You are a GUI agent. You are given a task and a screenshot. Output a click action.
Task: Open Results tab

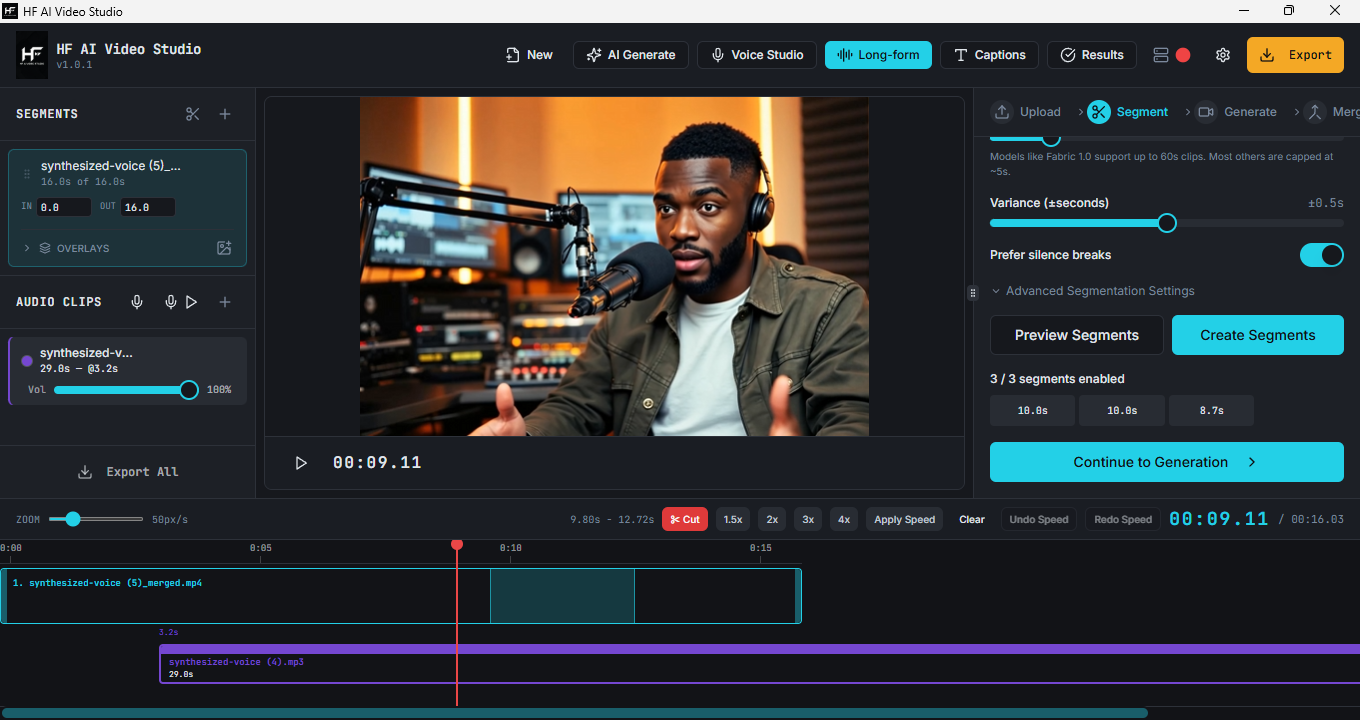pyautogui.click(x=1092, y=55)
